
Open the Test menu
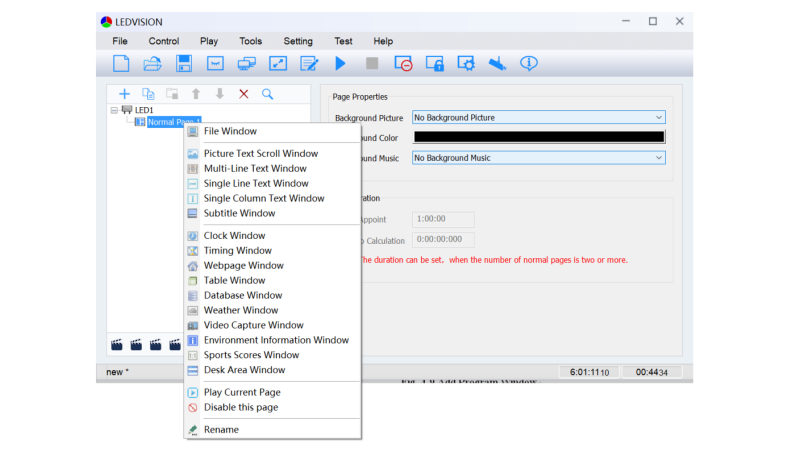click(x=343, y=41)
